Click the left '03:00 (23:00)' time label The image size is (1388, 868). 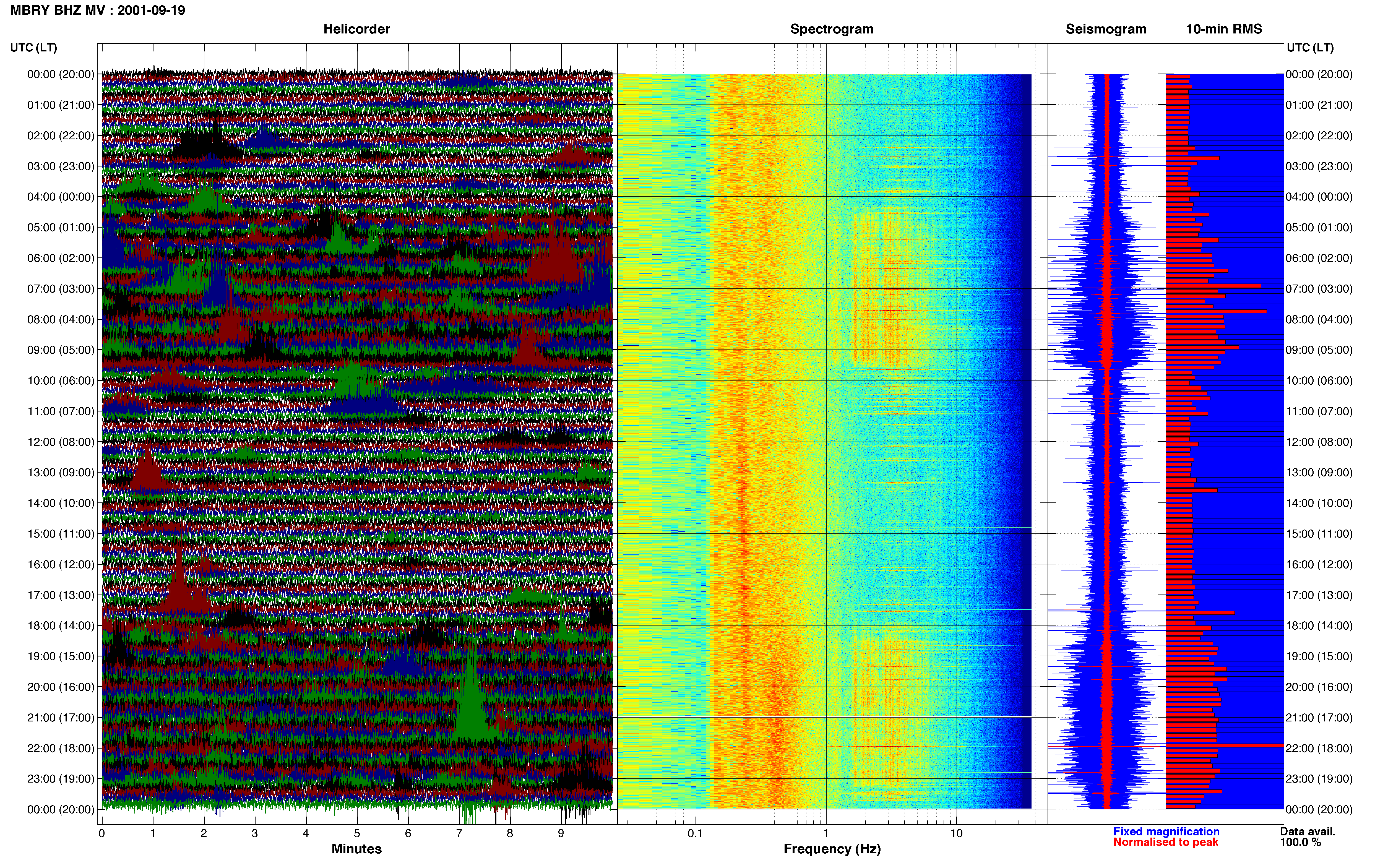[61, 166]
